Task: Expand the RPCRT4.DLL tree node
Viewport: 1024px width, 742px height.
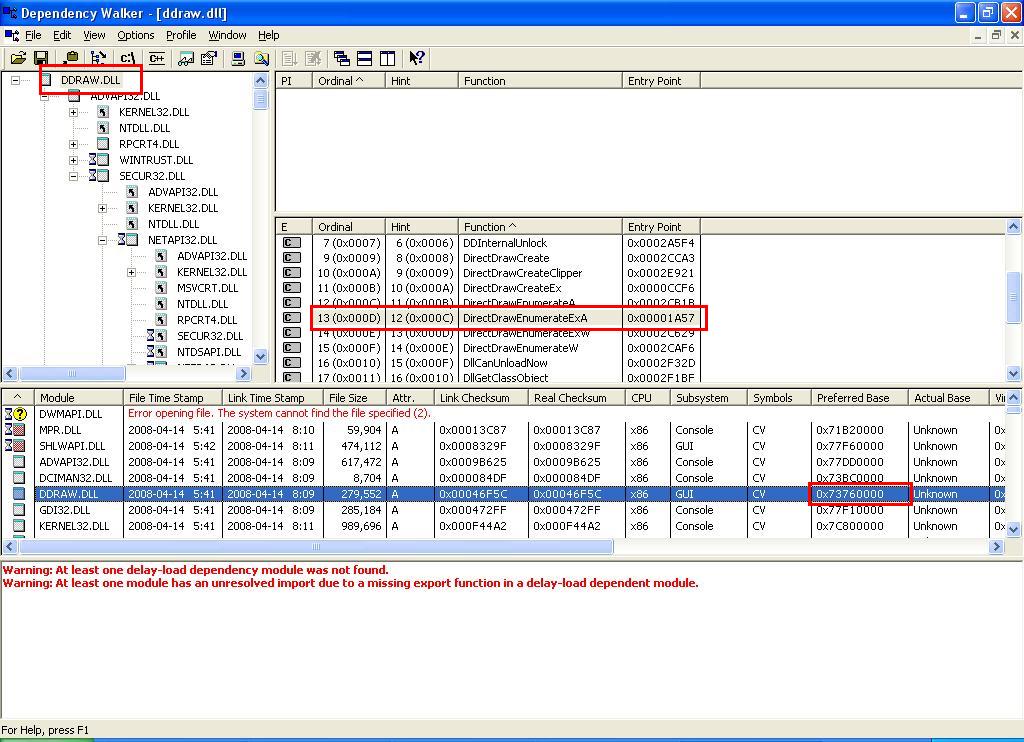Action: pos(73,144)
